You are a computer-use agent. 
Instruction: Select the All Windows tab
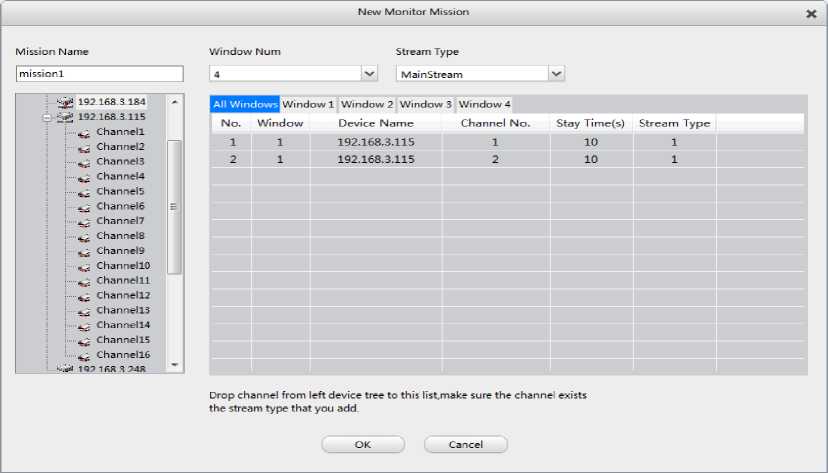pyautogui.click(x=244, y=104)
